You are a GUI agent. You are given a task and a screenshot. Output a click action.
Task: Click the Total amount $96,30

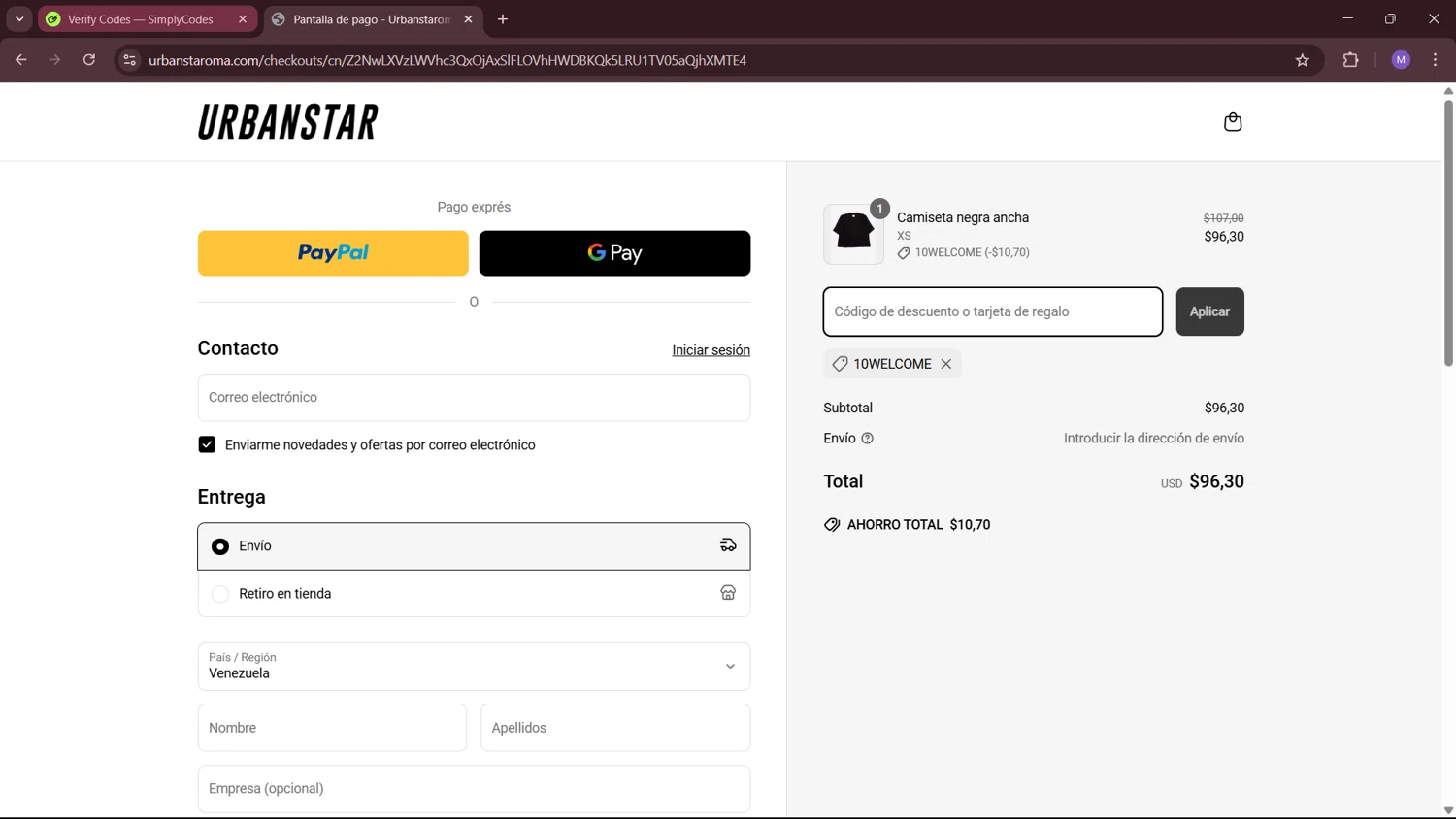[1216, 481]
